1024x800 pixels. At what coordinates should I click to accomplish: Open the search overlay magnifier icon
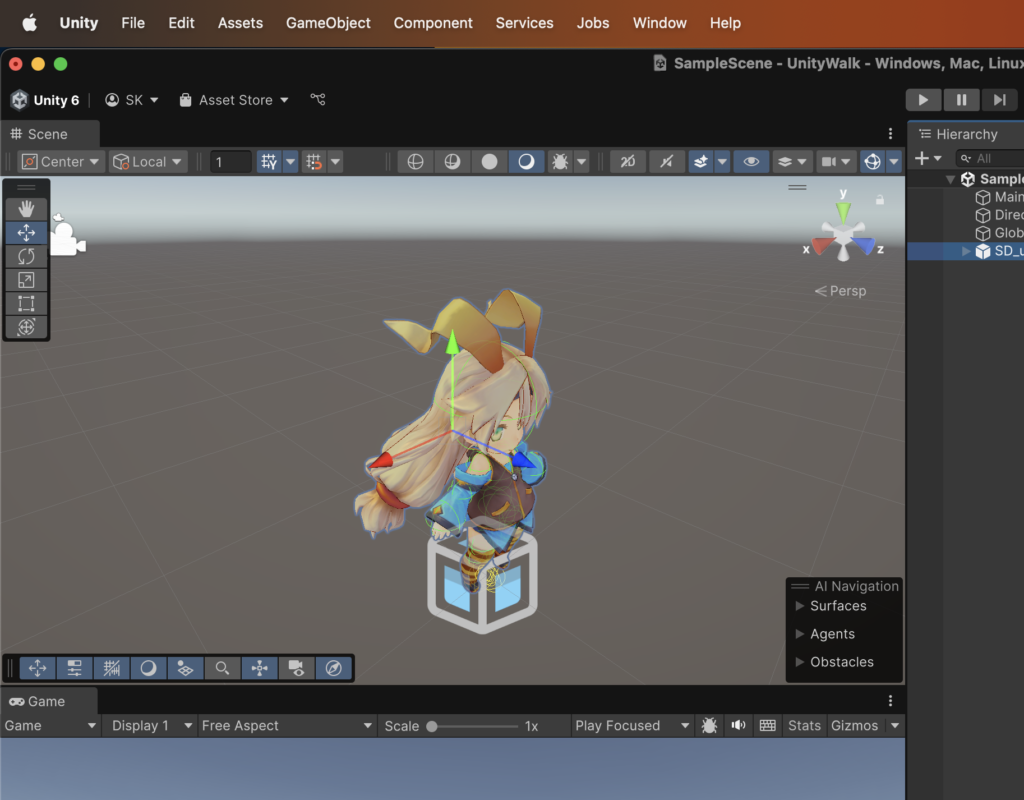[x=223, y=668]
